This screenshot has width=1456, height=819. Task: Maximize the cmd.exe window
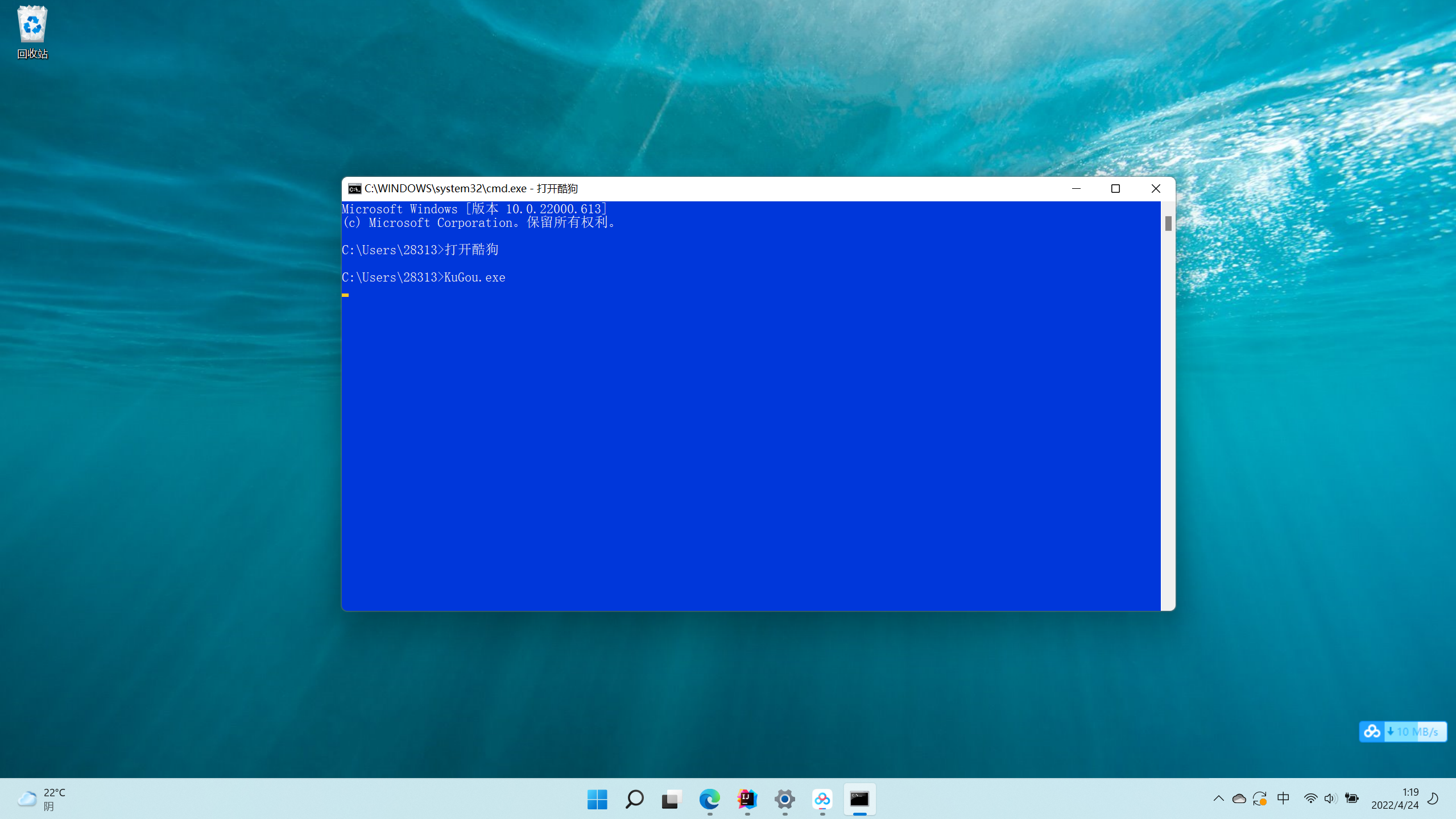(x=1115, y=189)
